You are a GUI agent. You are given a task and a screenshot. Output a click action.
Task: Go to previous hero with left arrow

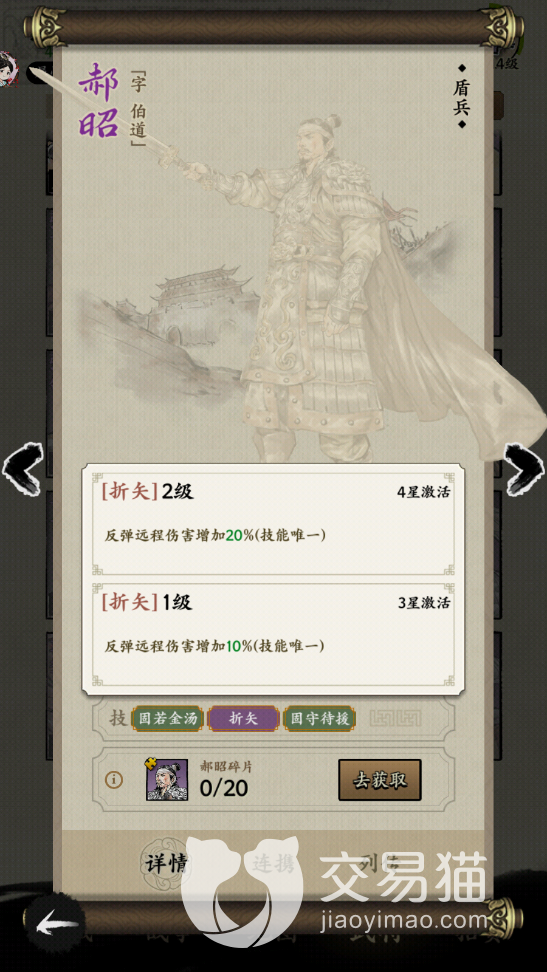click(22, 468)
